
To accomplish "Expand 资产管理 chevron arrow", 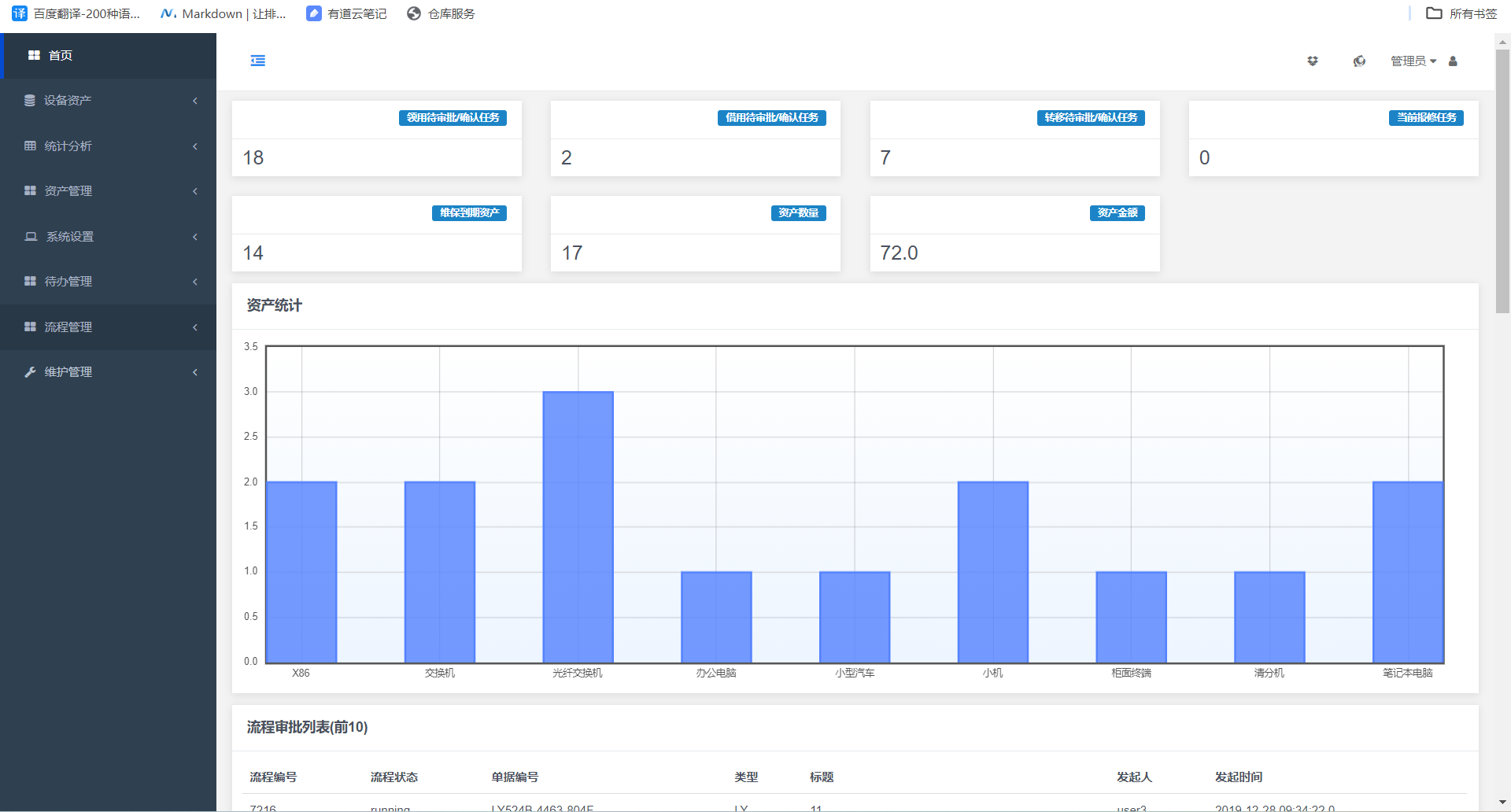I will click(x=195, y=191).
